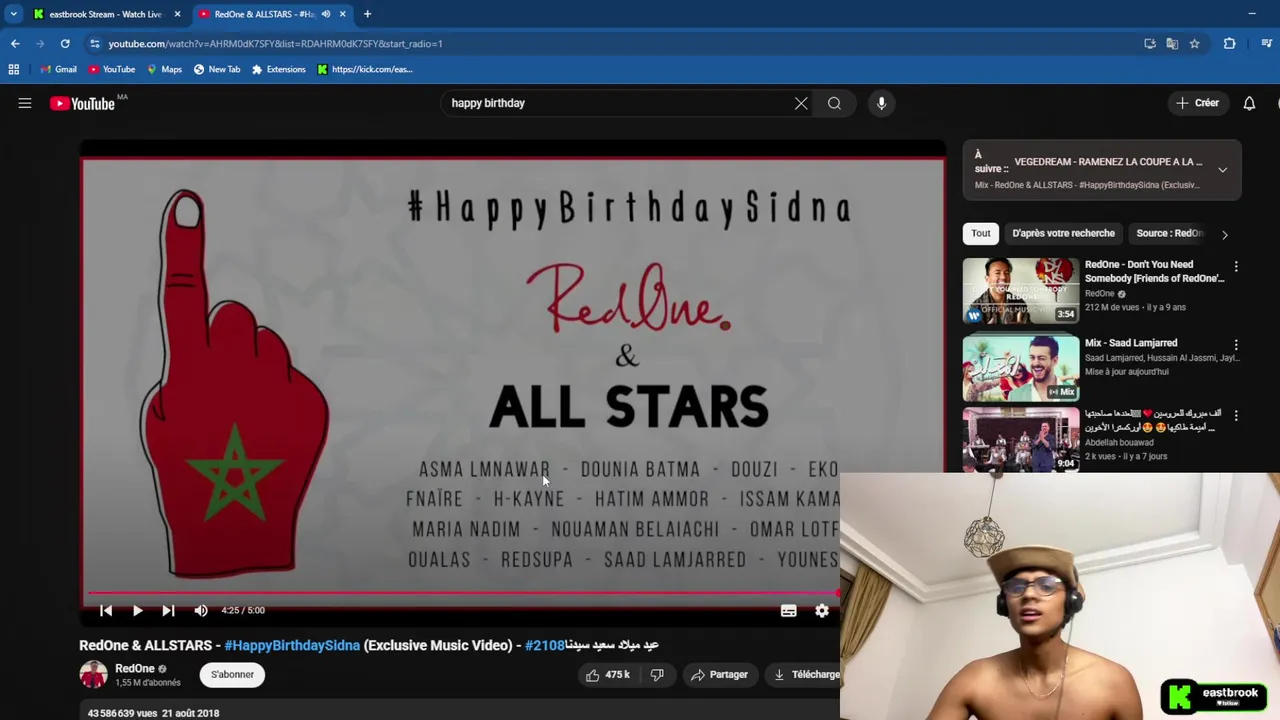
Task: Open the Abdellah bouawad video thumbnail
Action: pos(1021,439)
